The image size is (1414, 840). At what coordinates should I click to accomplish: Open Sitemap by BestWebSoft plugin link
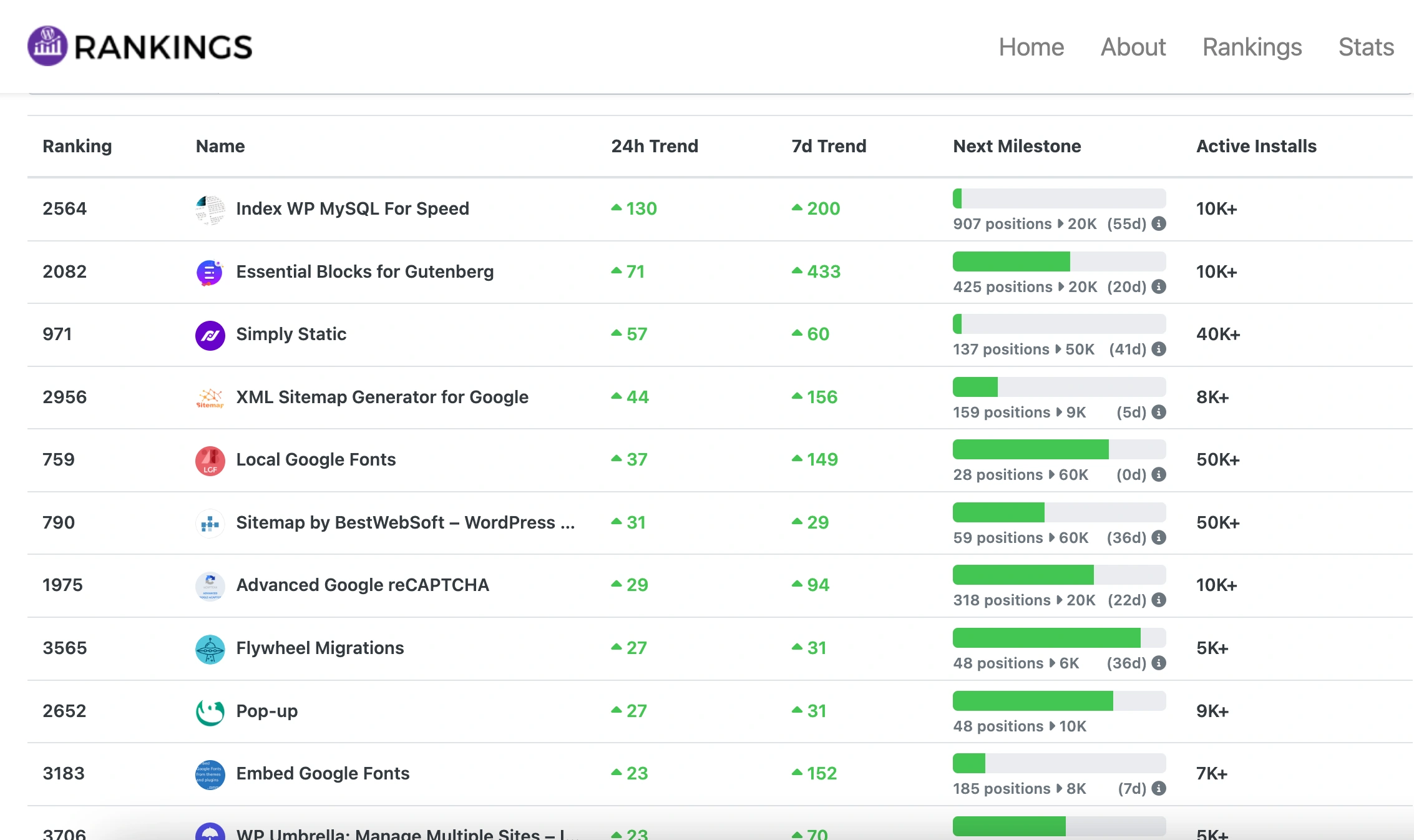pyautogui.click(x=405, y=522)
